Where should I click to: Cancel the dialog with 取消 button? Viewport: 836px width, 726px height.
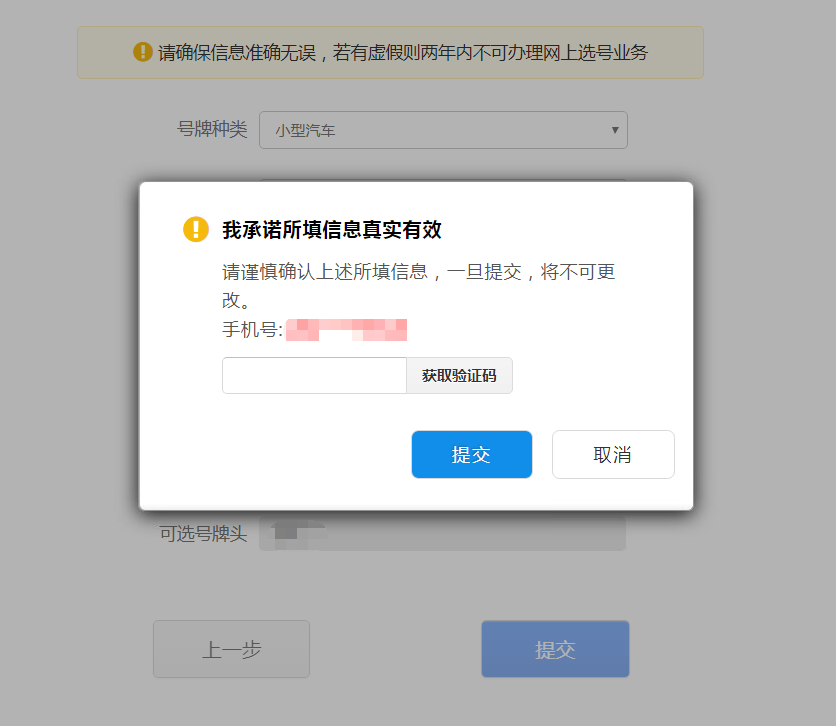[x=612, y=455]
